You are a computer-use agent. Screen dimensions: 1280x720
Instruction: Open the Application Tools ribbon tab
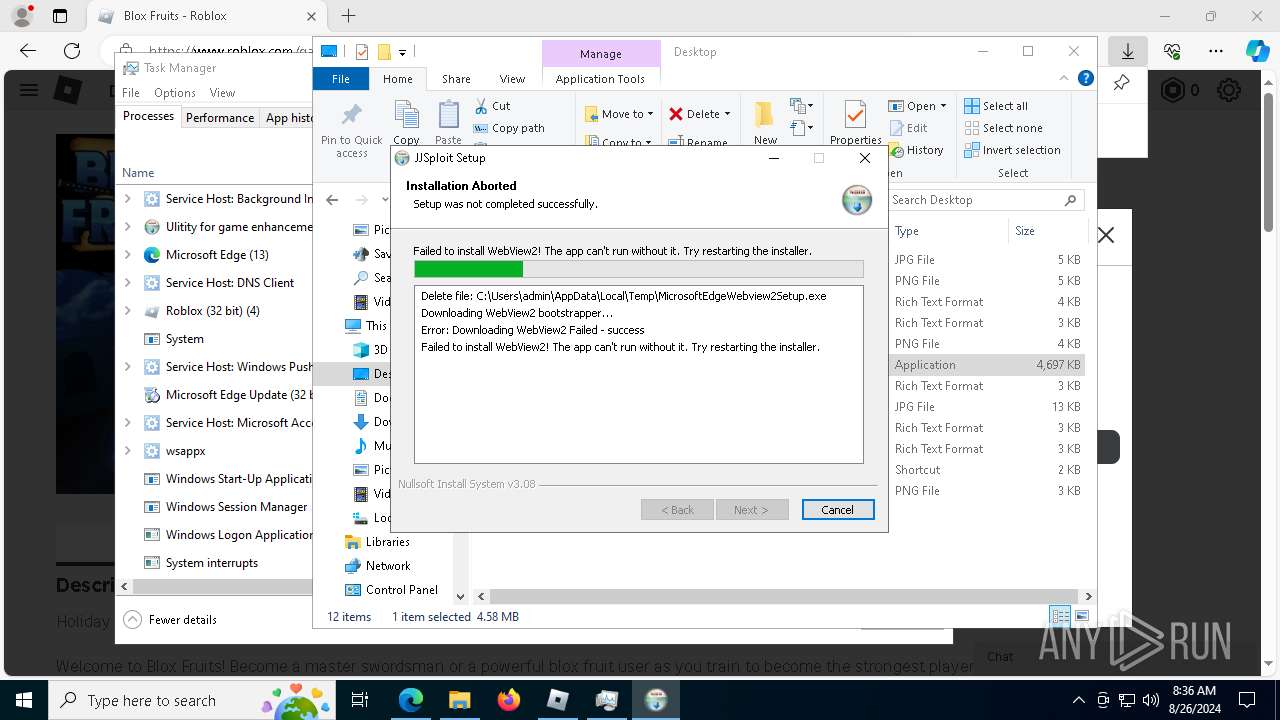point(600,79)
